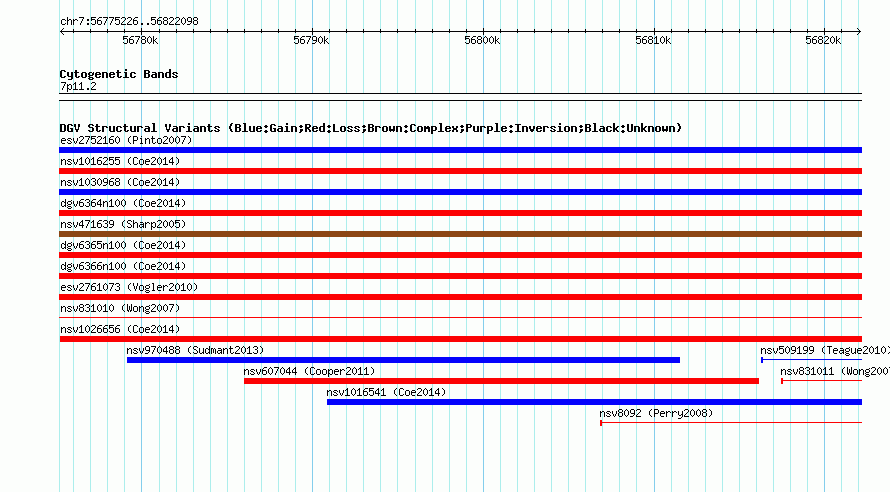Click the ruler's right arrowhead

(x=859, y=31)
